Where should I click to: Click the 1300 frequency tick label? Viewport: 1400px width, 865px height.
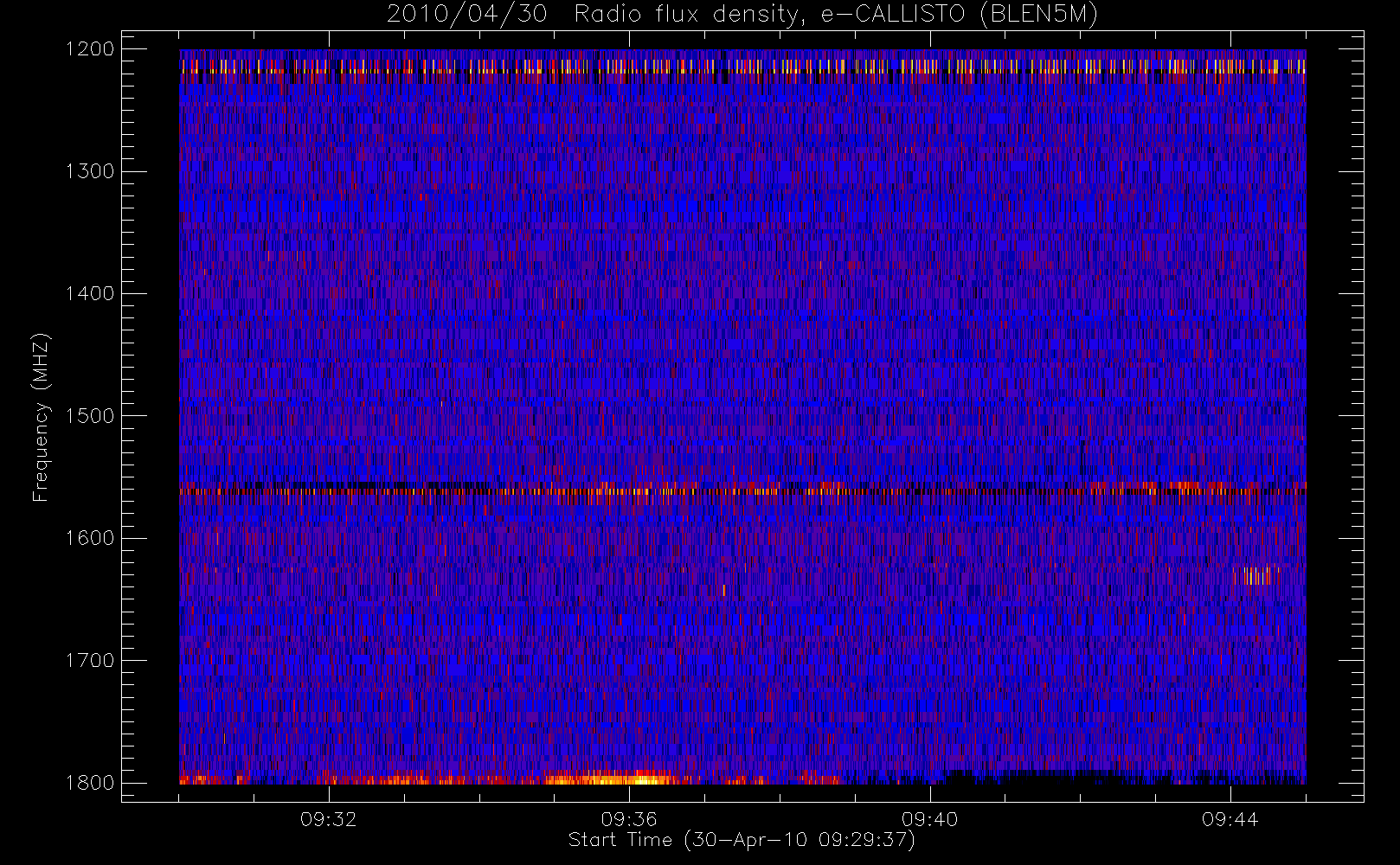(x=90, y=171)
